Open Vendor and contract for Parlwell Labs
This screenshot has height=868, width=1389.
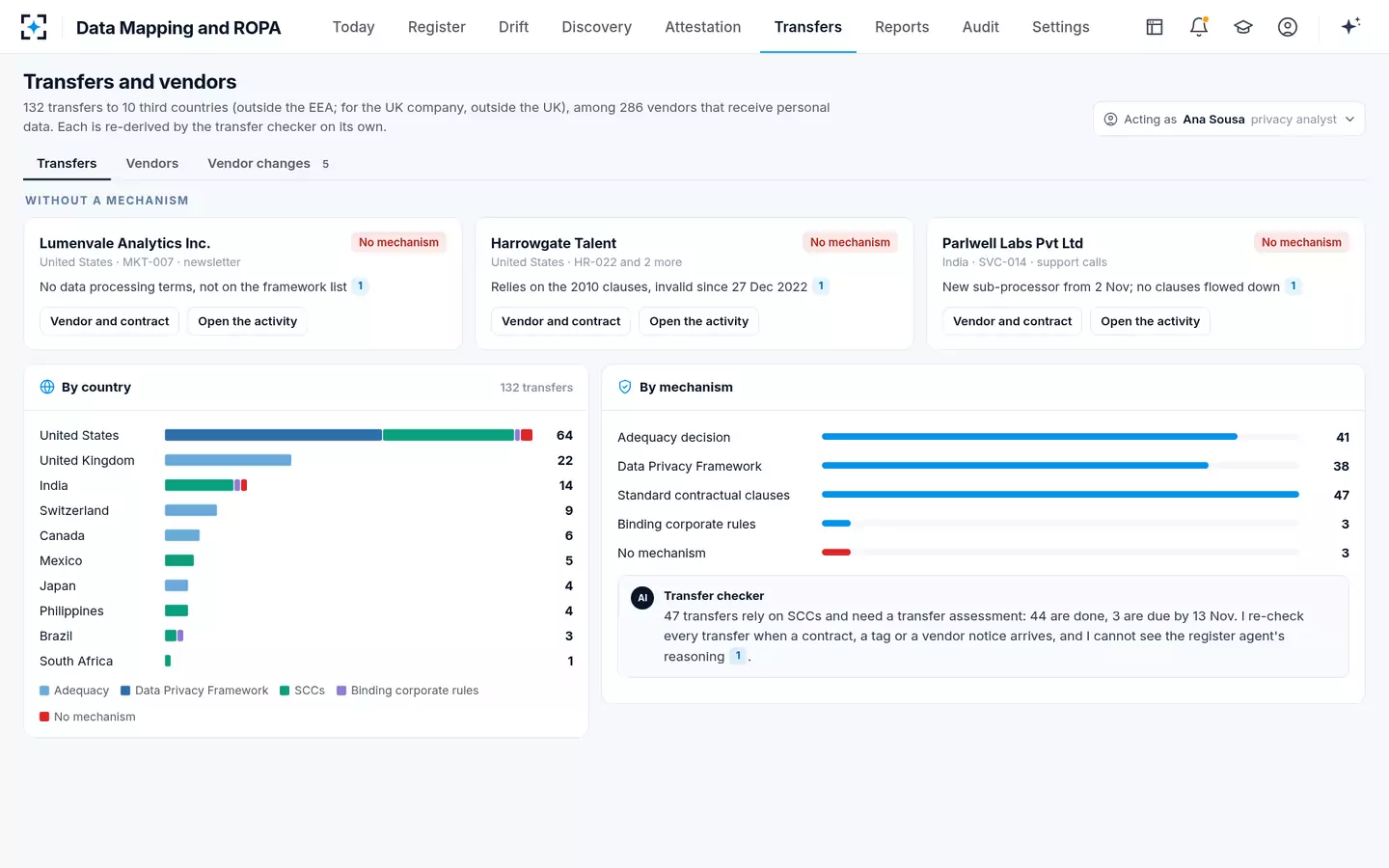(1013, 321)
